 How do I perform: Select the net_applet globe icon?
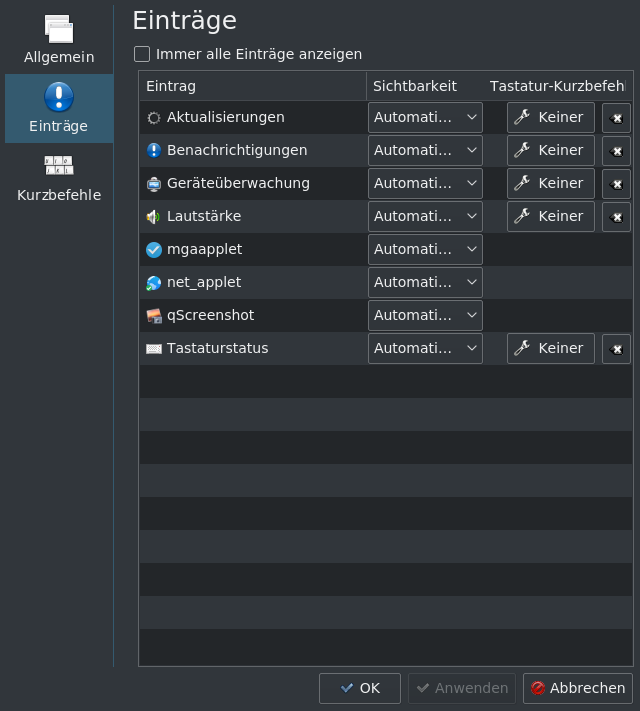[154, 283]
